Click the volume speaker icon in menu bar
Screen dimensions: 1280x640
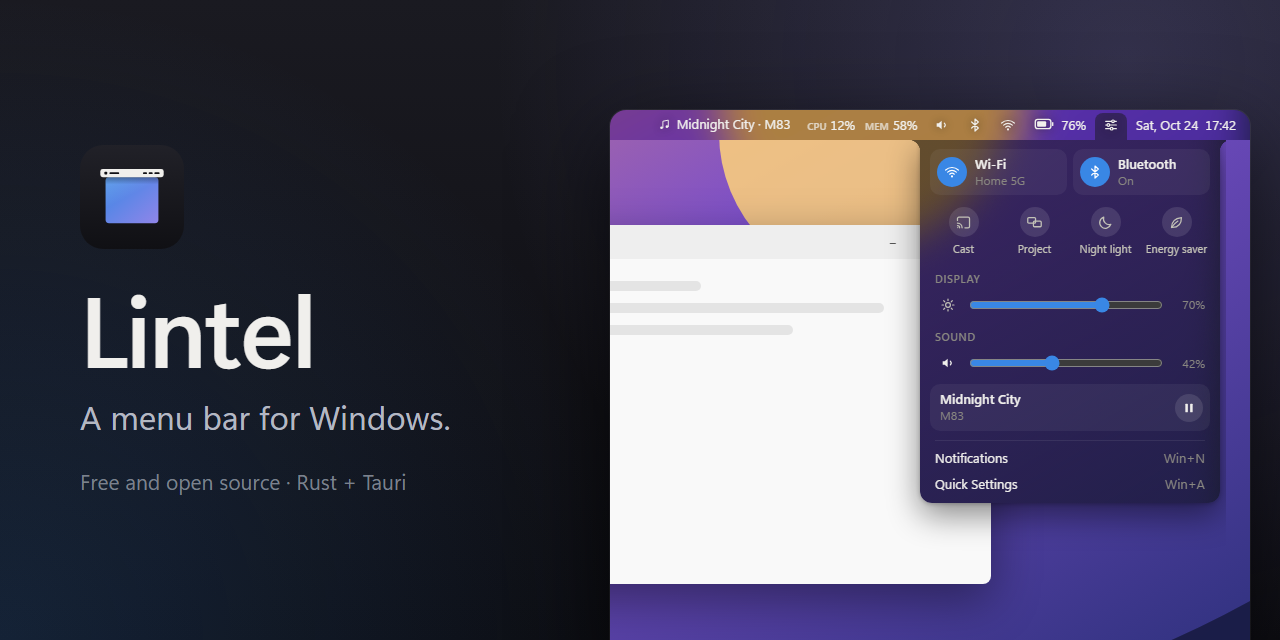tap(941, 125)
